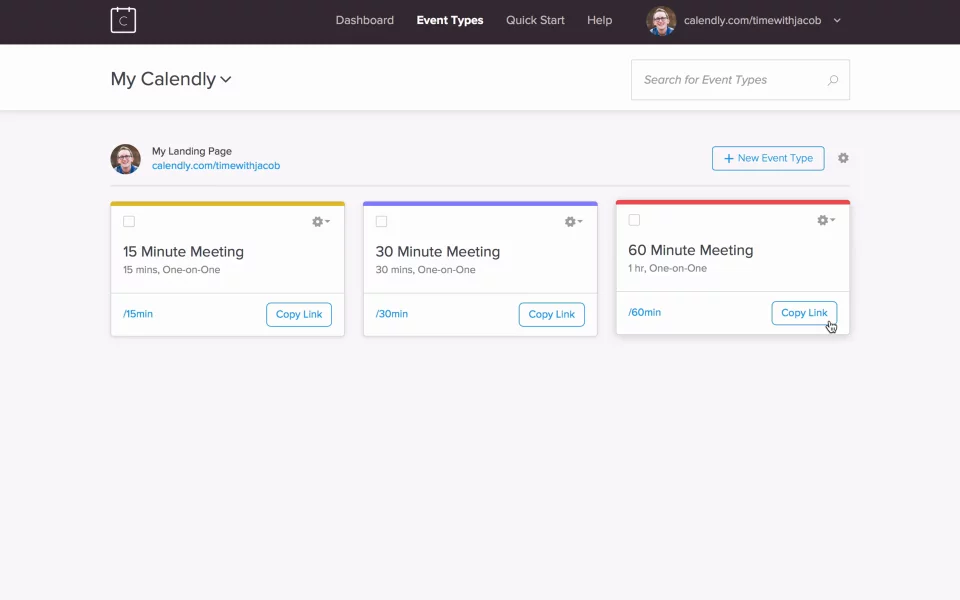The height and width of the screenshot is (600, 960).
Task: Open gear menu on 60 Minute Meeting card
Action: [x=825, y=220]
